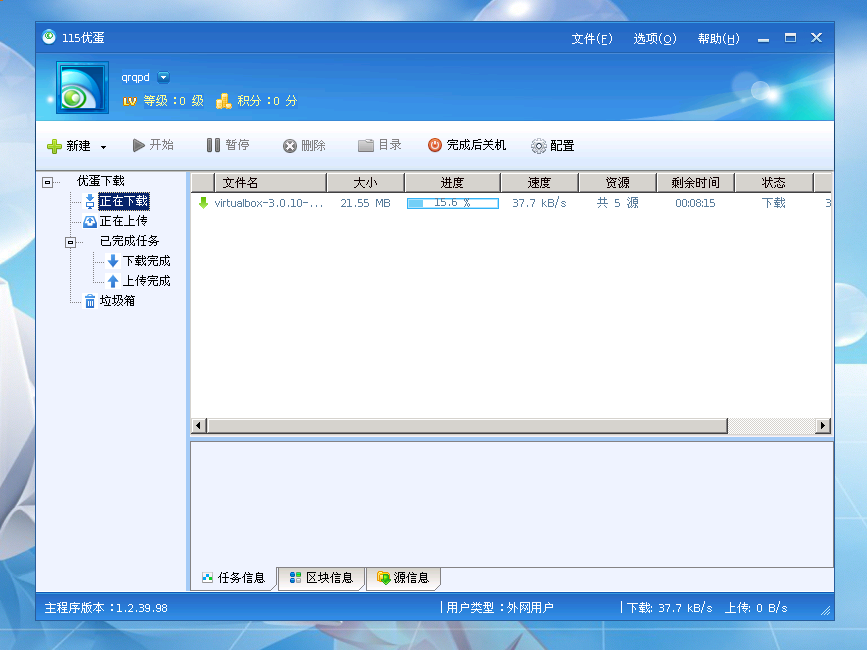Image resolution: width=867 pixels, height=650 pixels.
Task: Click the 15.6 % progress bar
Action: [x=453, y=203]
